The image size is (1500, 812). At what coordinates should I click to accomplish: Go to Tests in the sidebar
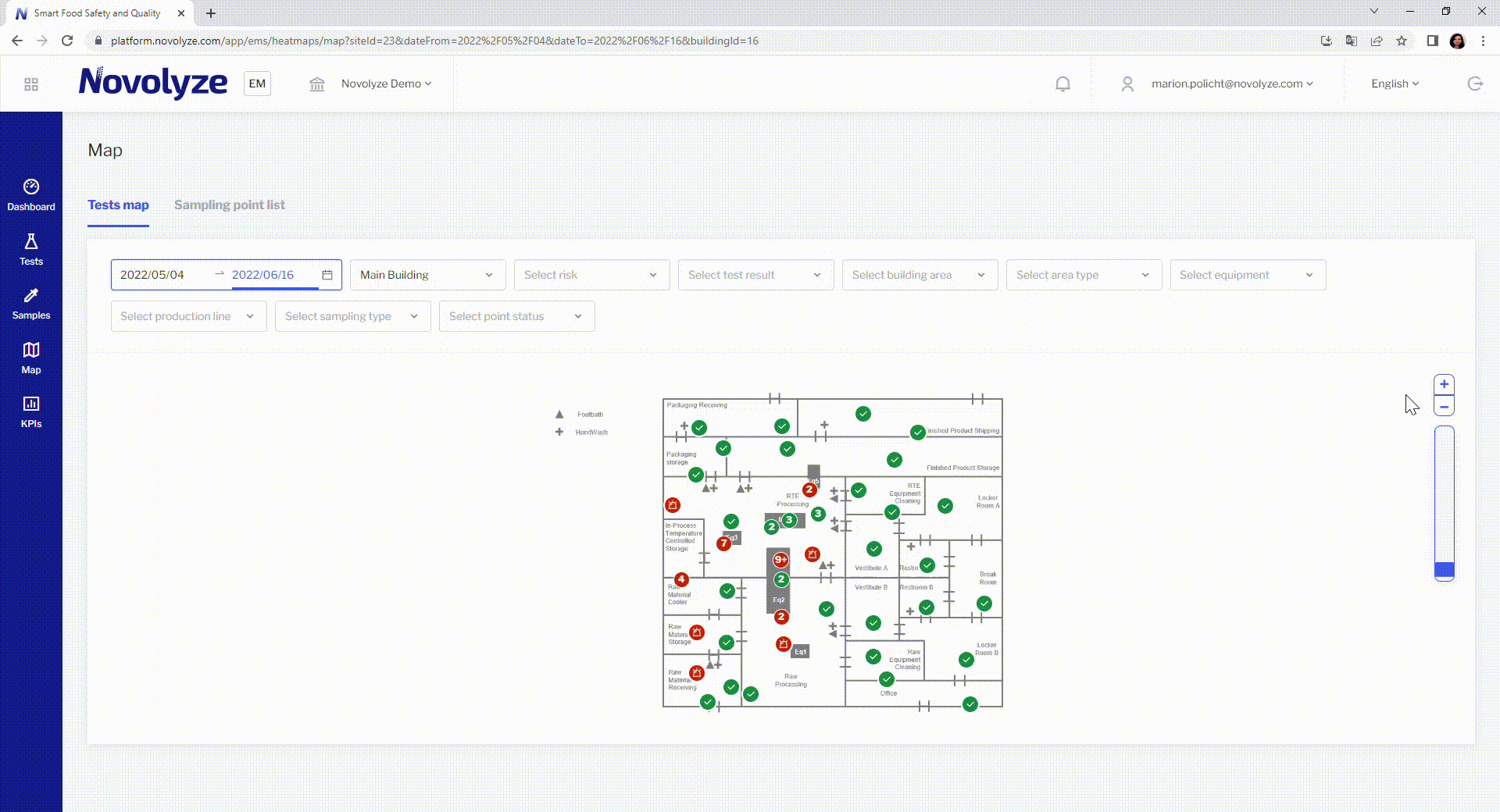click(x=31, y=249)
